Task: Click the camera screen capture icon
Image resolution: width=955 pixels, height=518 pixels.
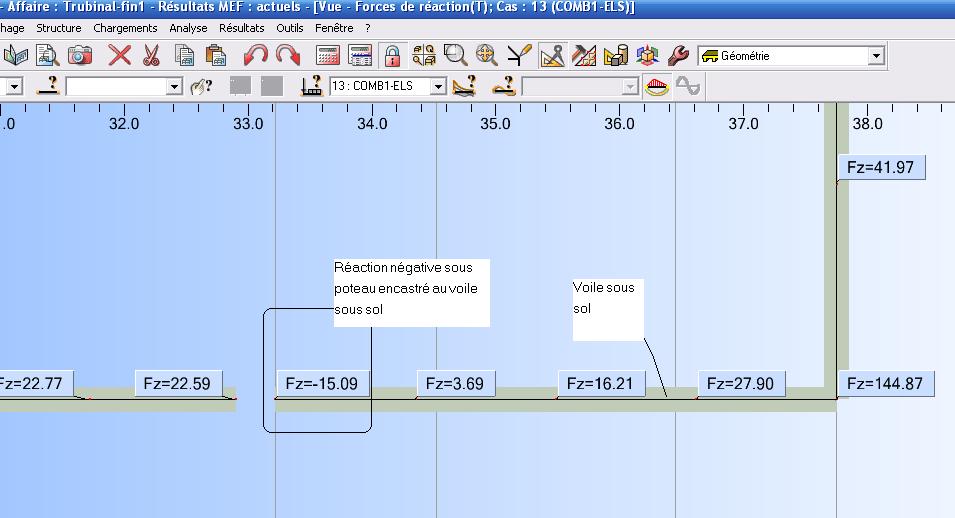Action: click(80, 55)
